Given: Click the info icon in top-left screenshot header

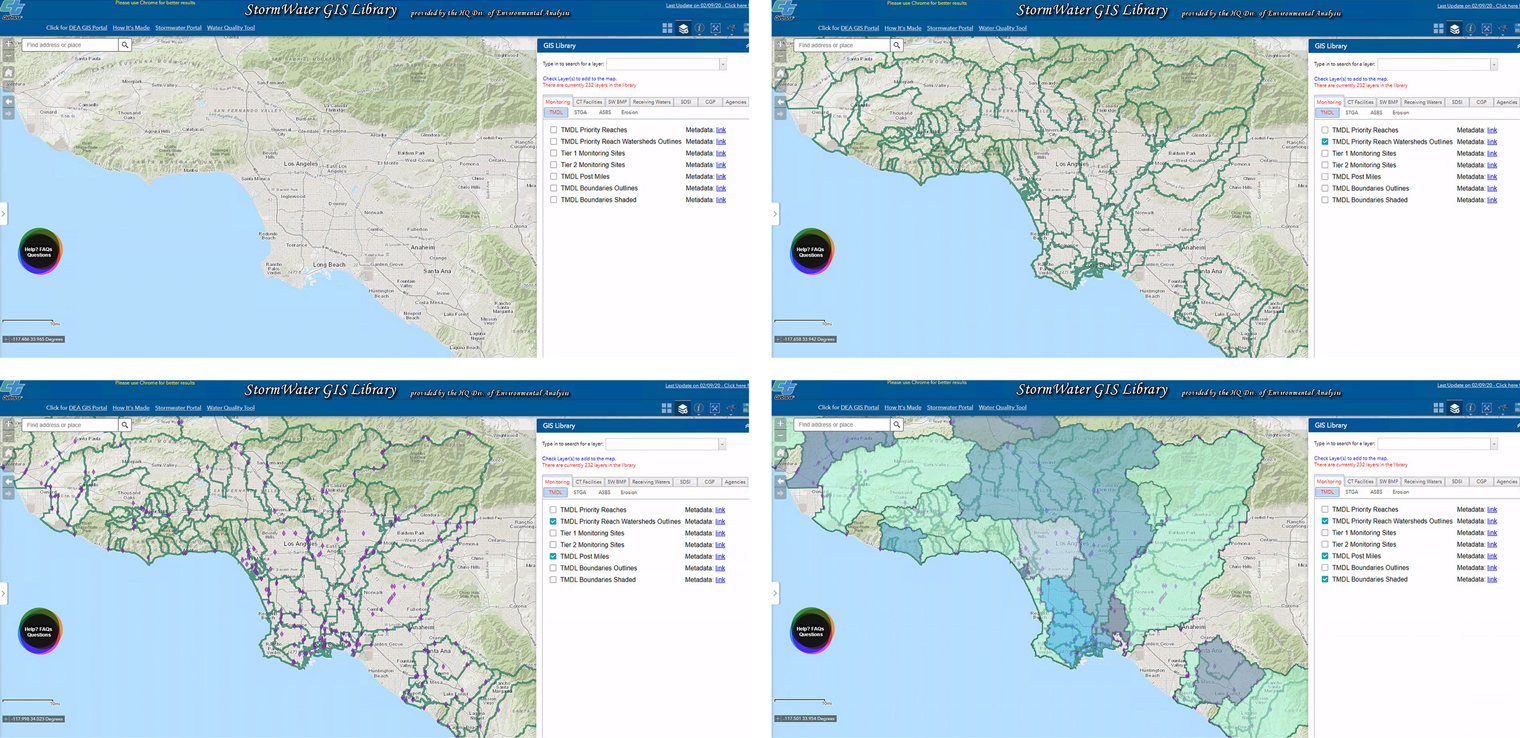Looking at the screenshot, I should (x=699, y=29).
